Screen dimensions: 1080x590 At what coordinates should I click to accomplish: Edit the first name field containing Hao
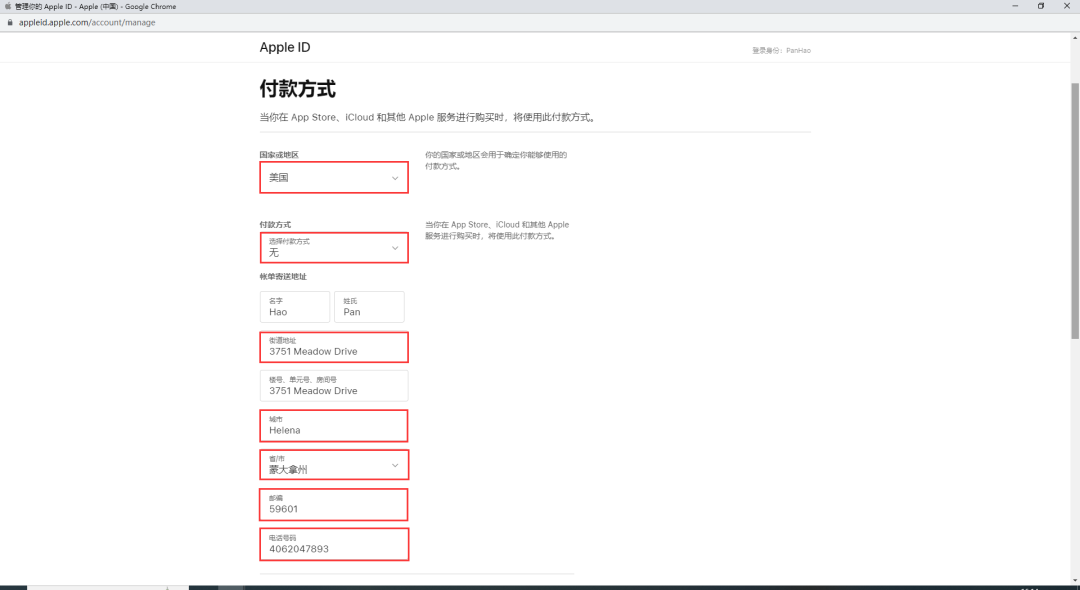click(295, 307)
